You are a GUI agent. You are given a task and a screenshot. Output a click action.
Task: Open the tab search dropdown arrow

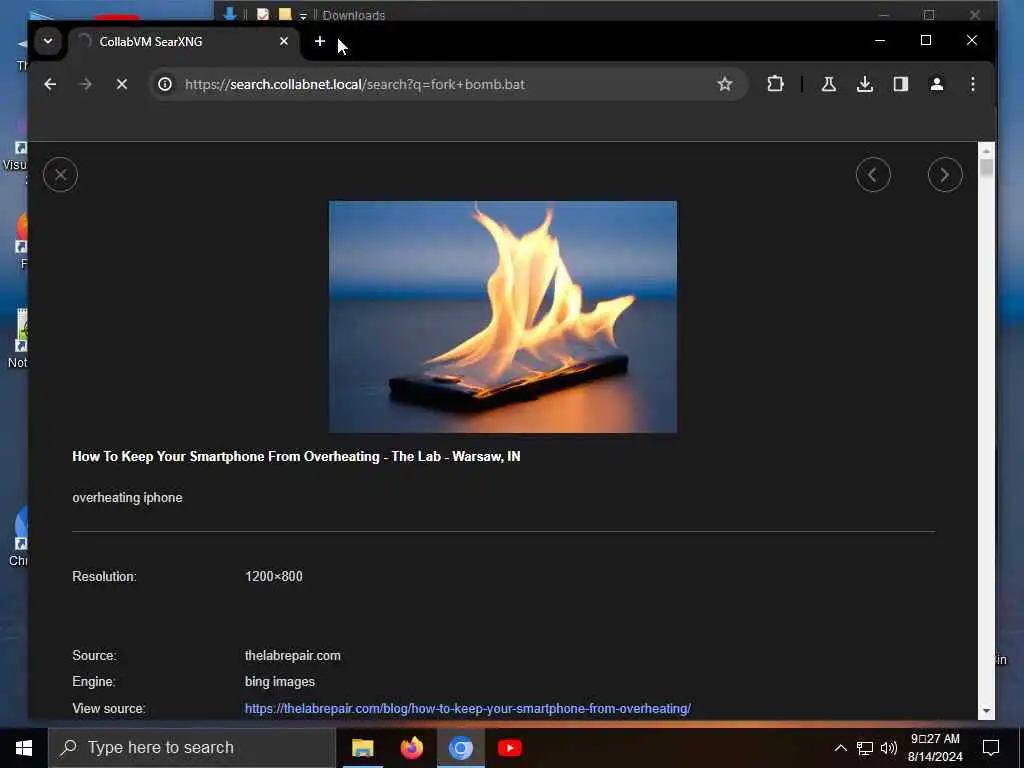click(48, 41)
